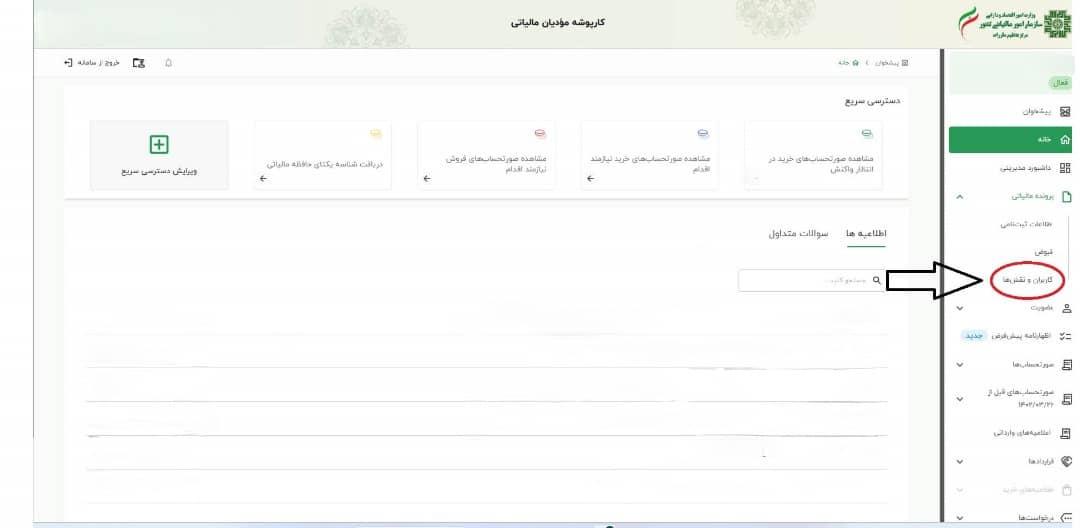This screenshot has width=1080, height=528.
Task: Click the arrow on the خرید نیازمند اقدام card
Action: click(x=590, y=179)
